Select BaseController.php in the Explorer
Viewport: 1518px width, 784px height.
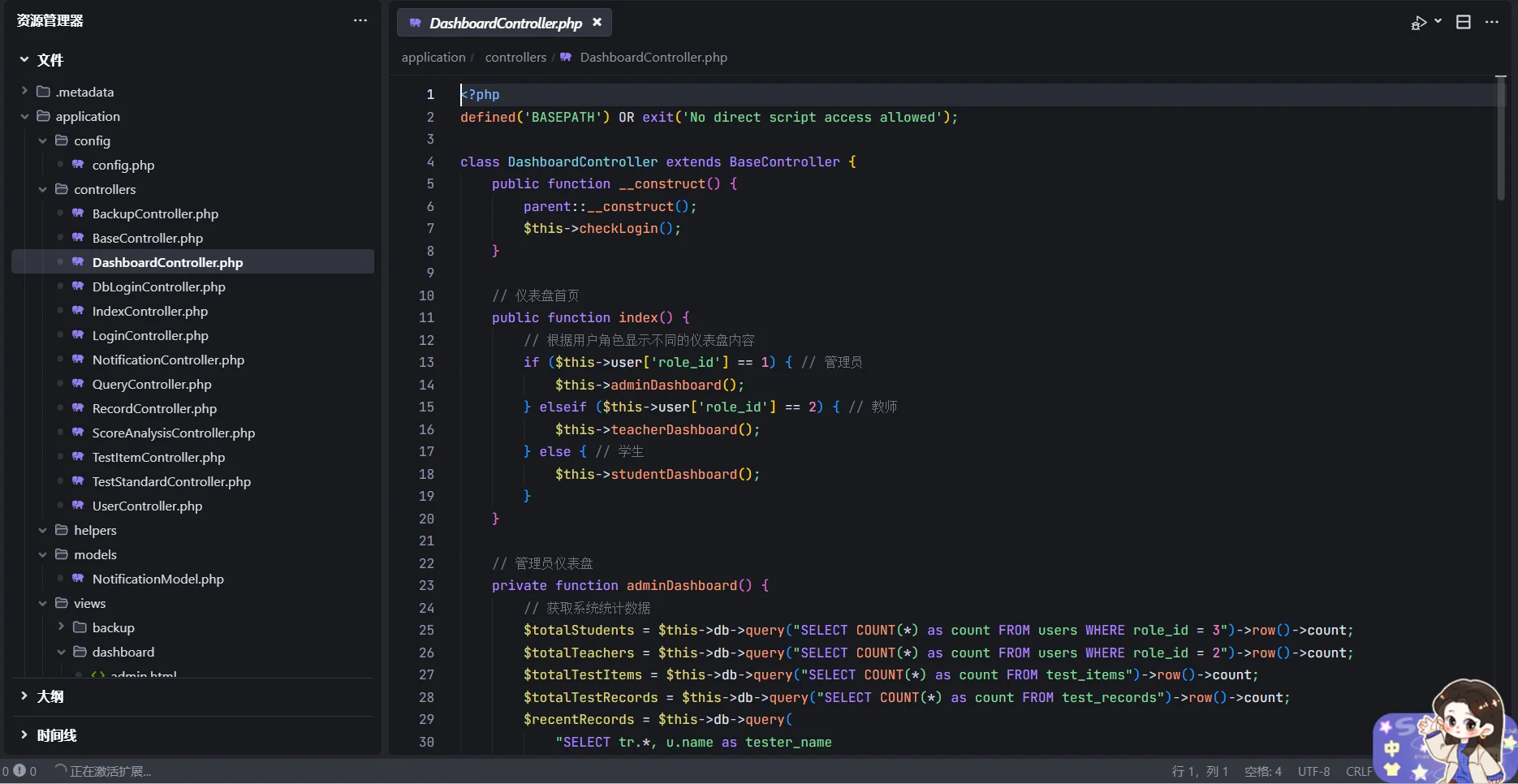point(147,238)
